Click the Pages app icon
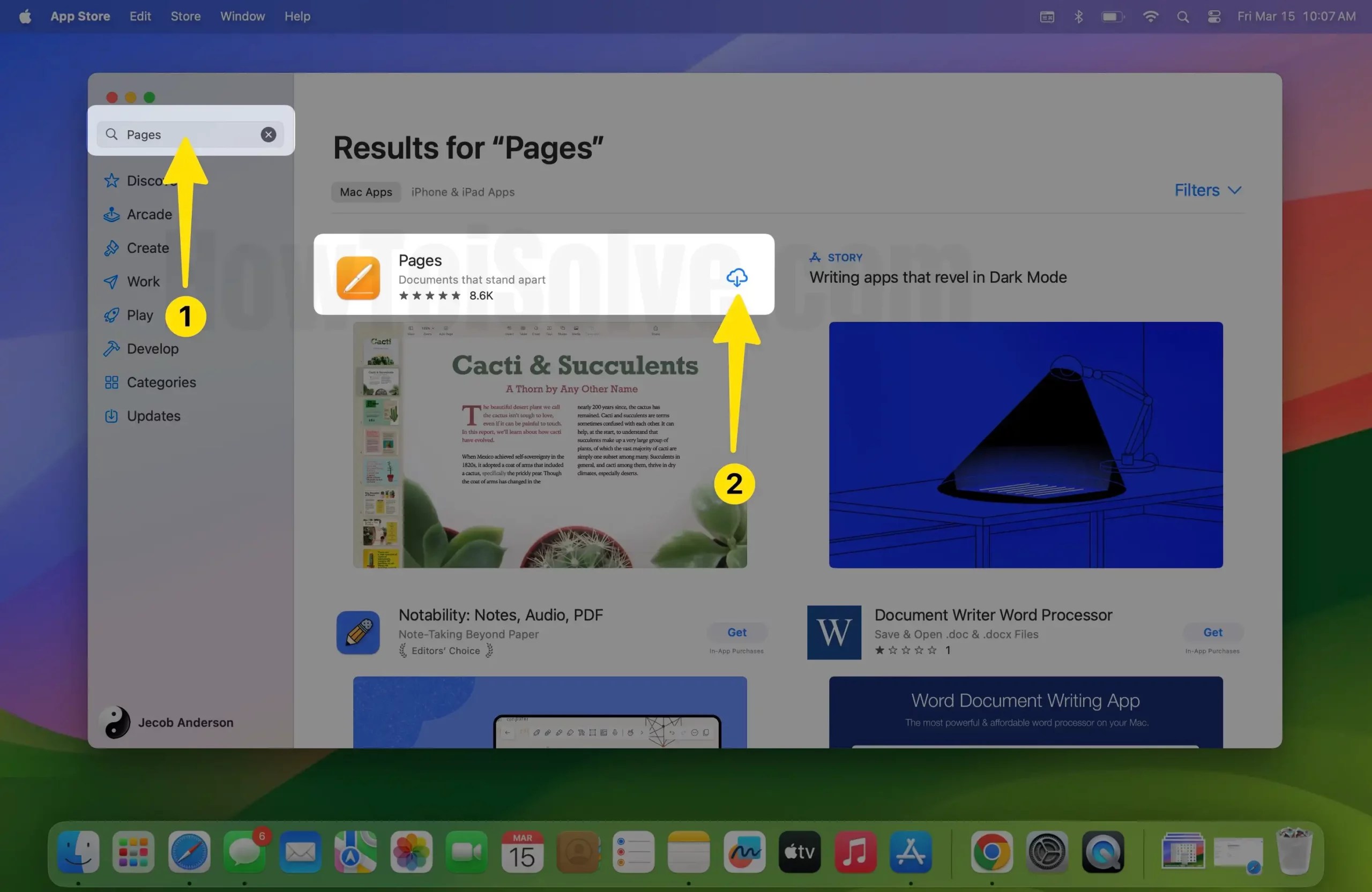This screenshot has height=892, width=1372. point(358,278)
